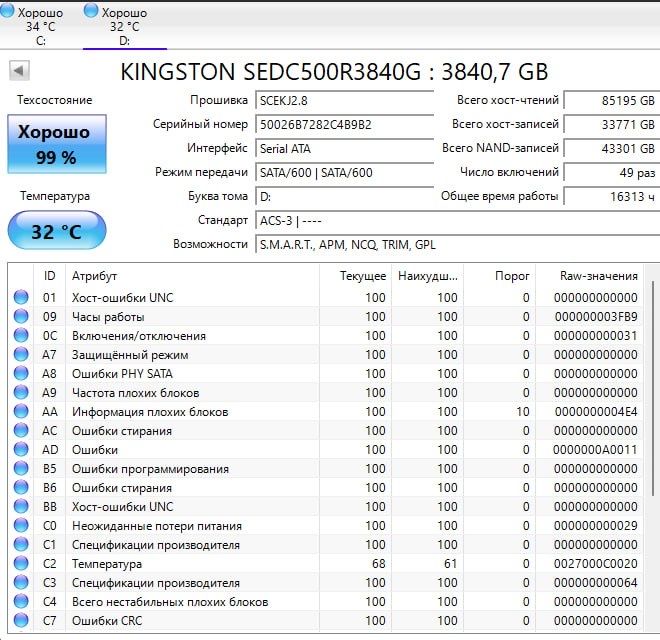Click raw value 0000004E4
Image resolution: width=660 pixels, height=640 pixels.
pos(596,412)
